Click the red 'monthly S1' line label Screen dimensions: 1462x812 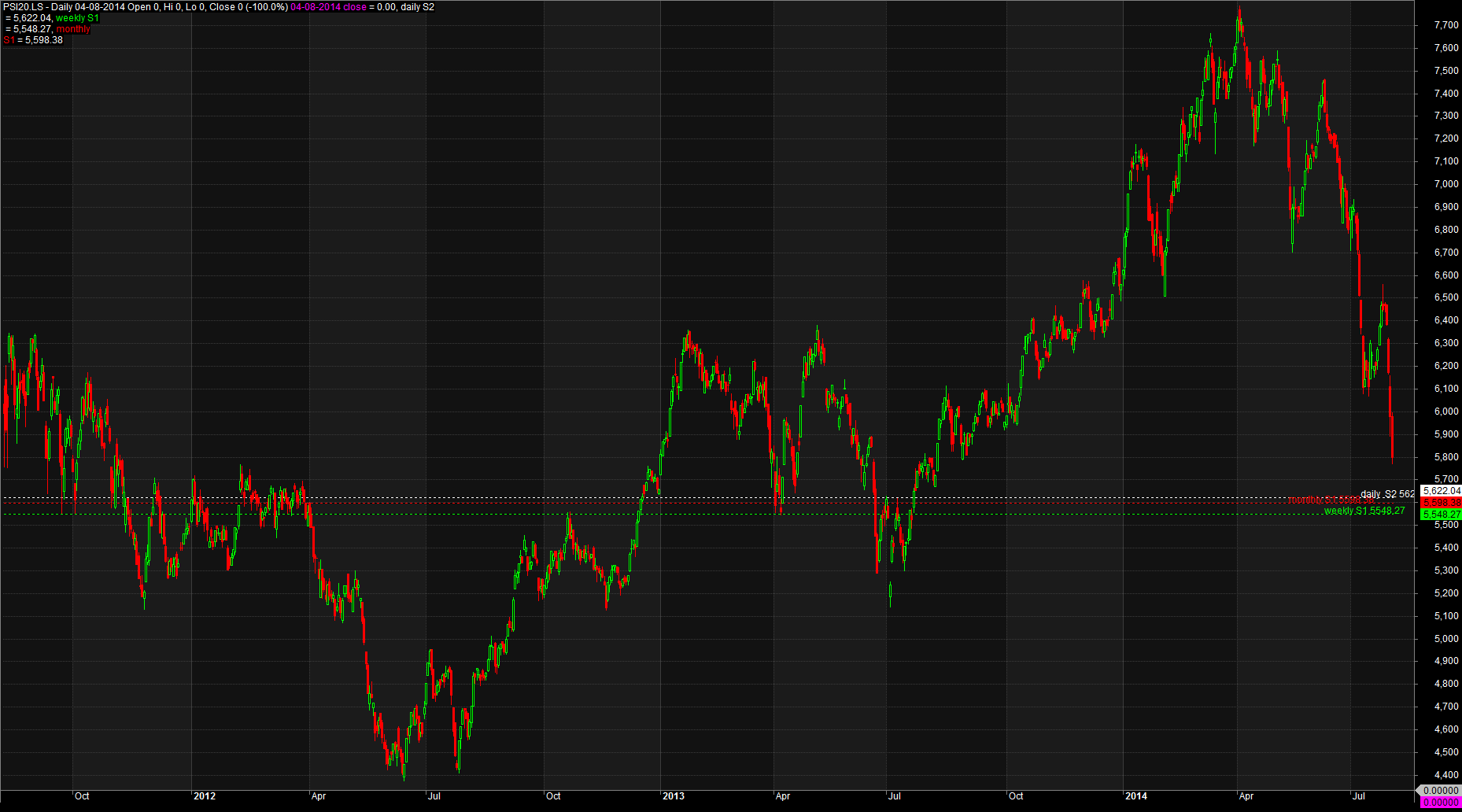[1331, 500]
